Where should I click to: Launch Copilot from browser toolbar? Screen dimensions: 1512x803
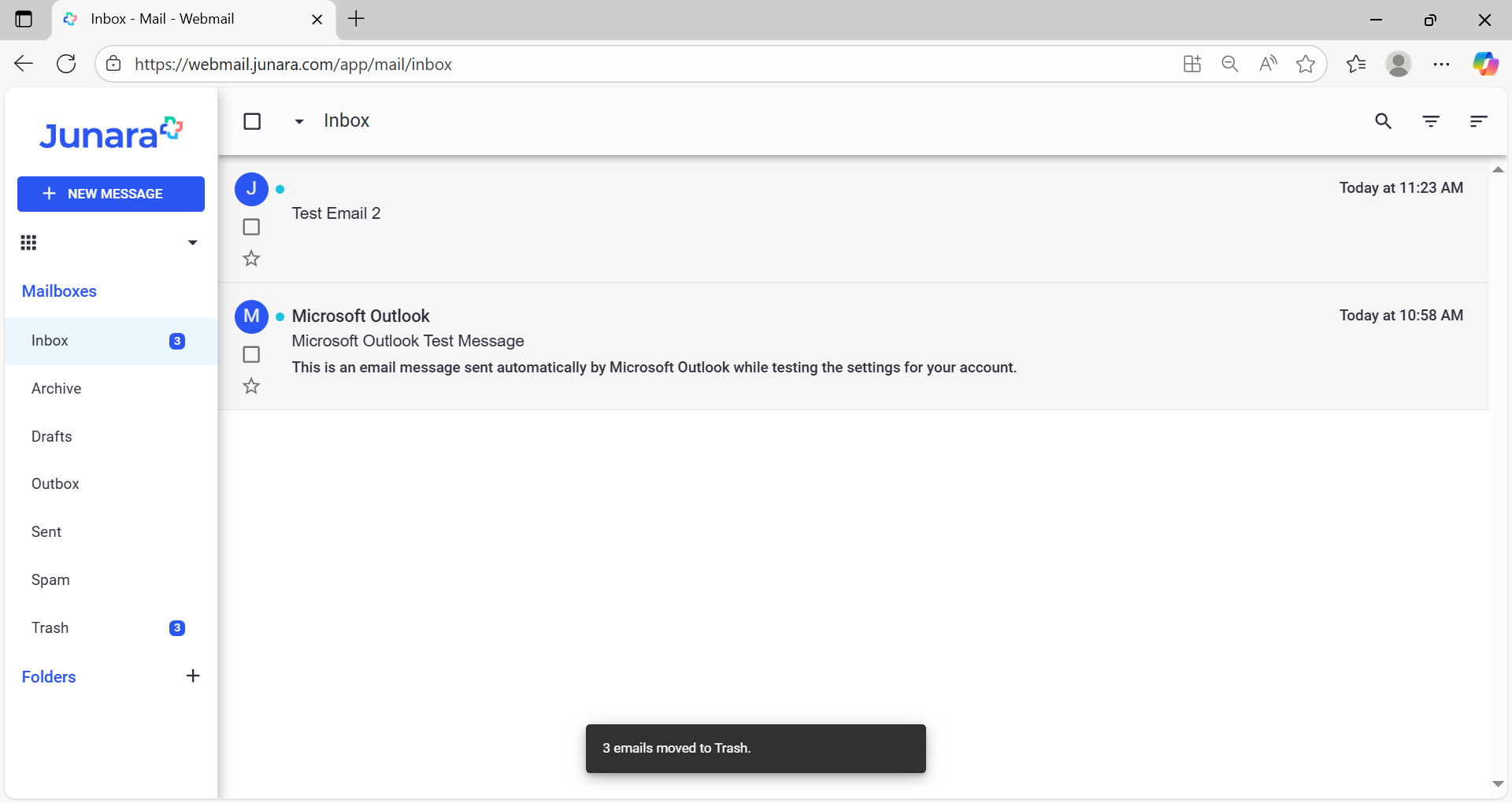point(1485,64)
